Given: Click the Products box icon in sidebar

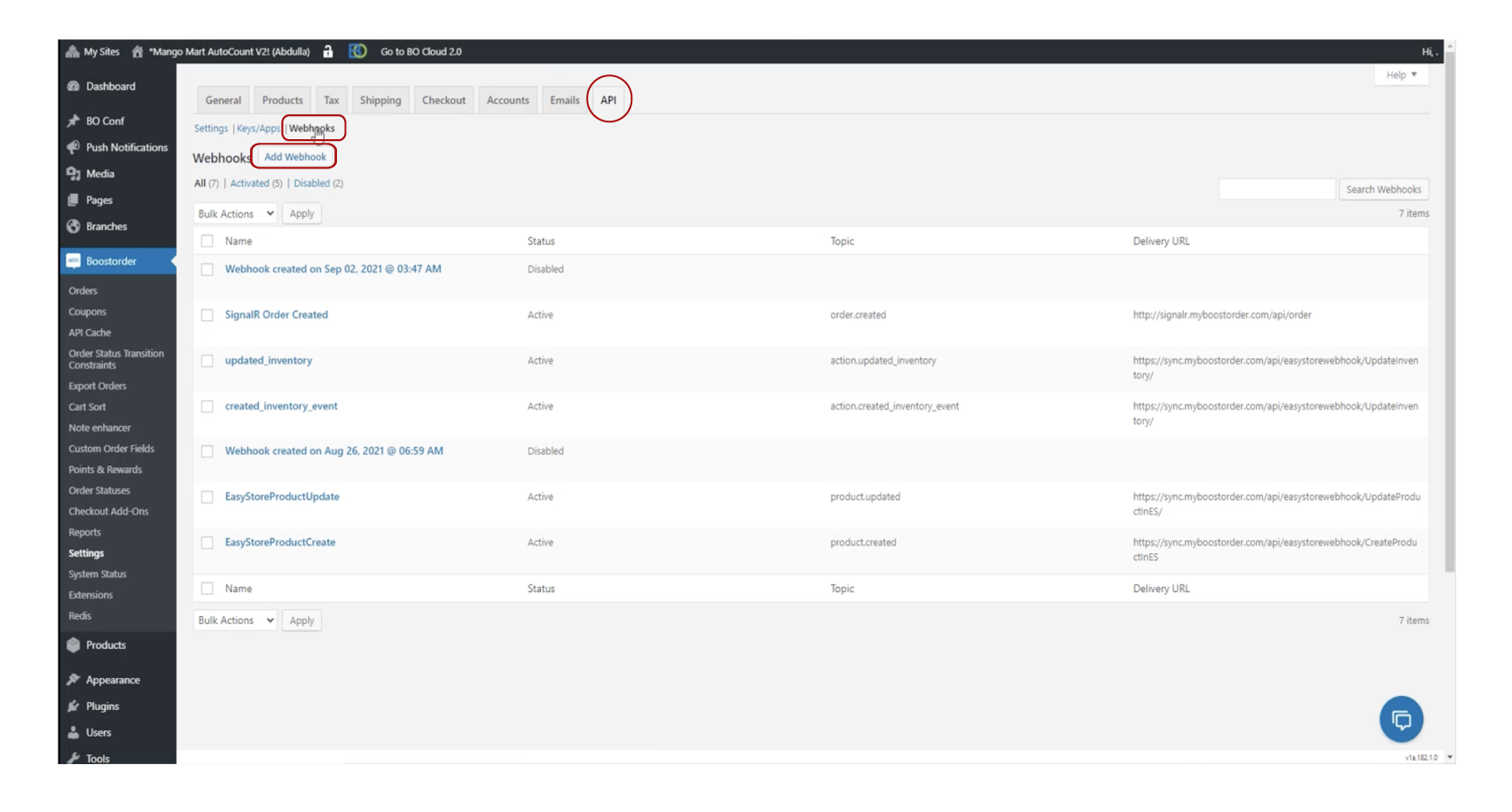Looking at the screenshot, I should [x=74, y=644].
